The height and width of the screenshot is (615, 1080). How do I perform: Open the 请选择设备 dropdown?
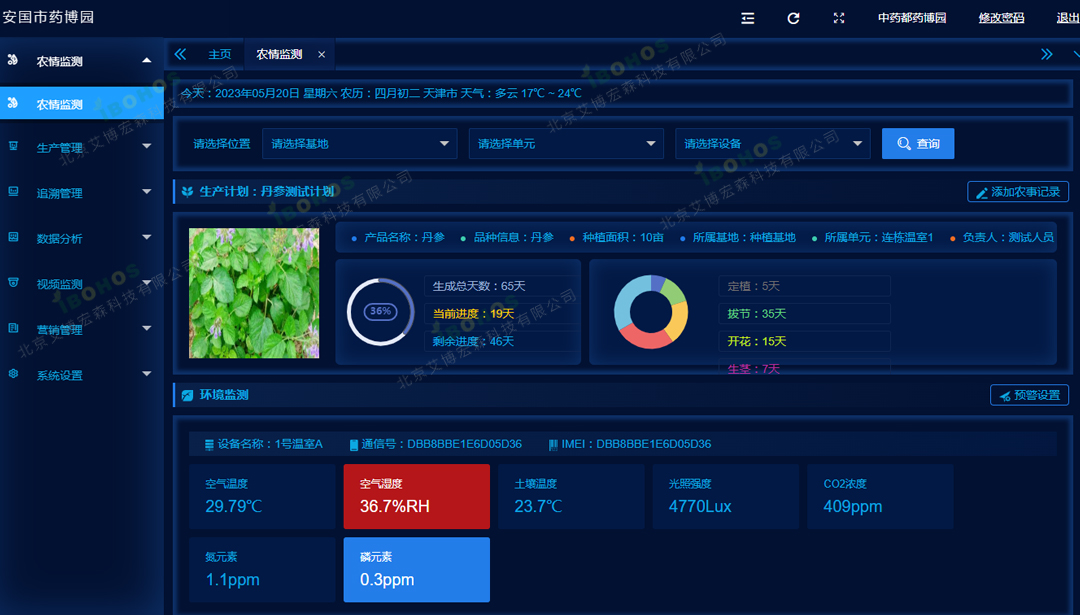[772, 144]
